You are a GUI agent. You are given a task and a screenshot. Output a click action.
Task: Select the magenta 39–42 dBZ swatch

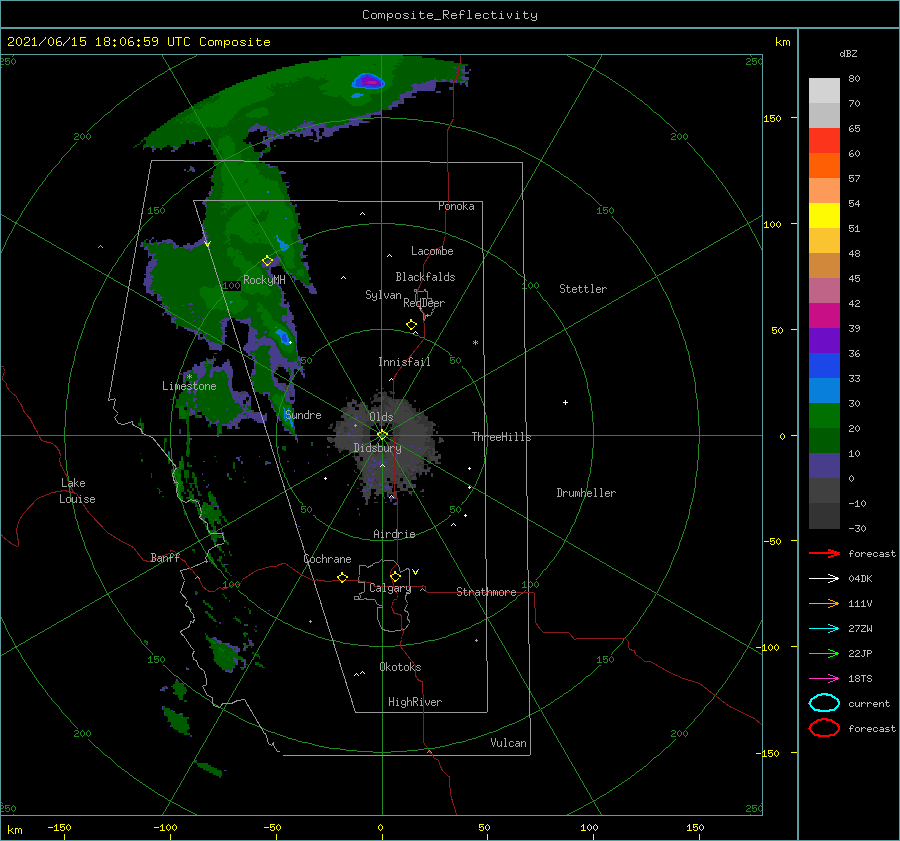click(824, 315)
